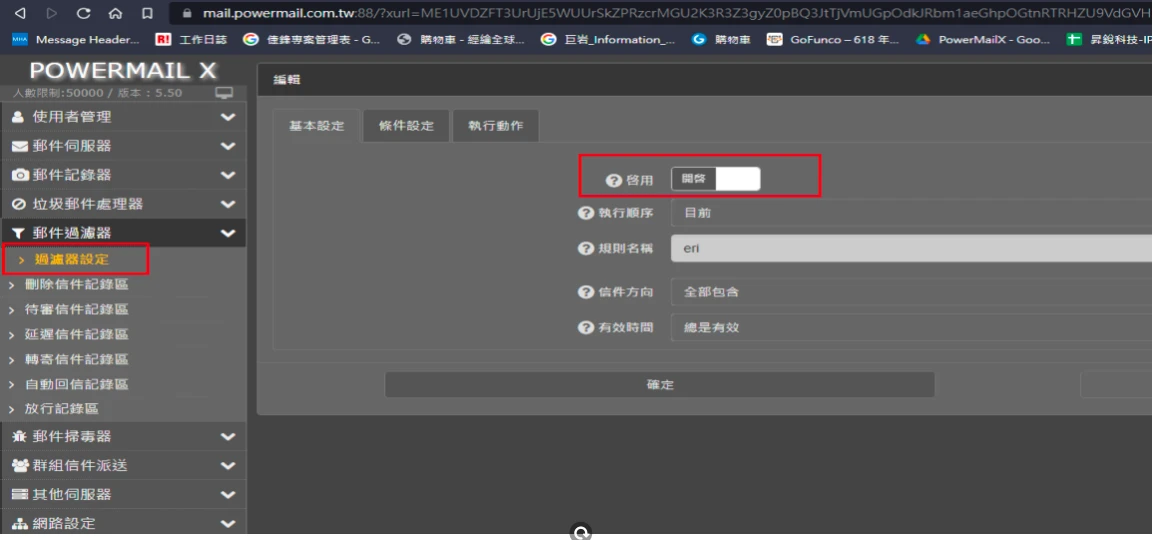Click the help icon next to 規則名稱

pos(585,249)
